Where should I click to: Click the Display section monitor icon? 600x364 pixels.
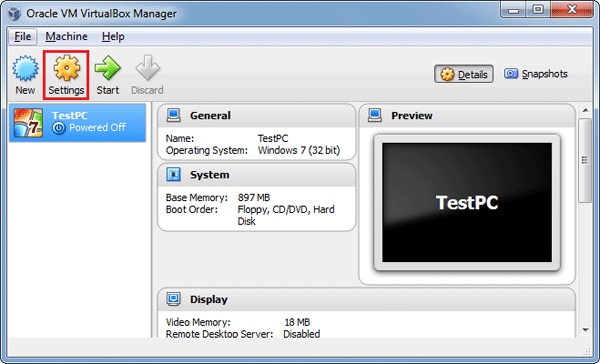[173, 299]
